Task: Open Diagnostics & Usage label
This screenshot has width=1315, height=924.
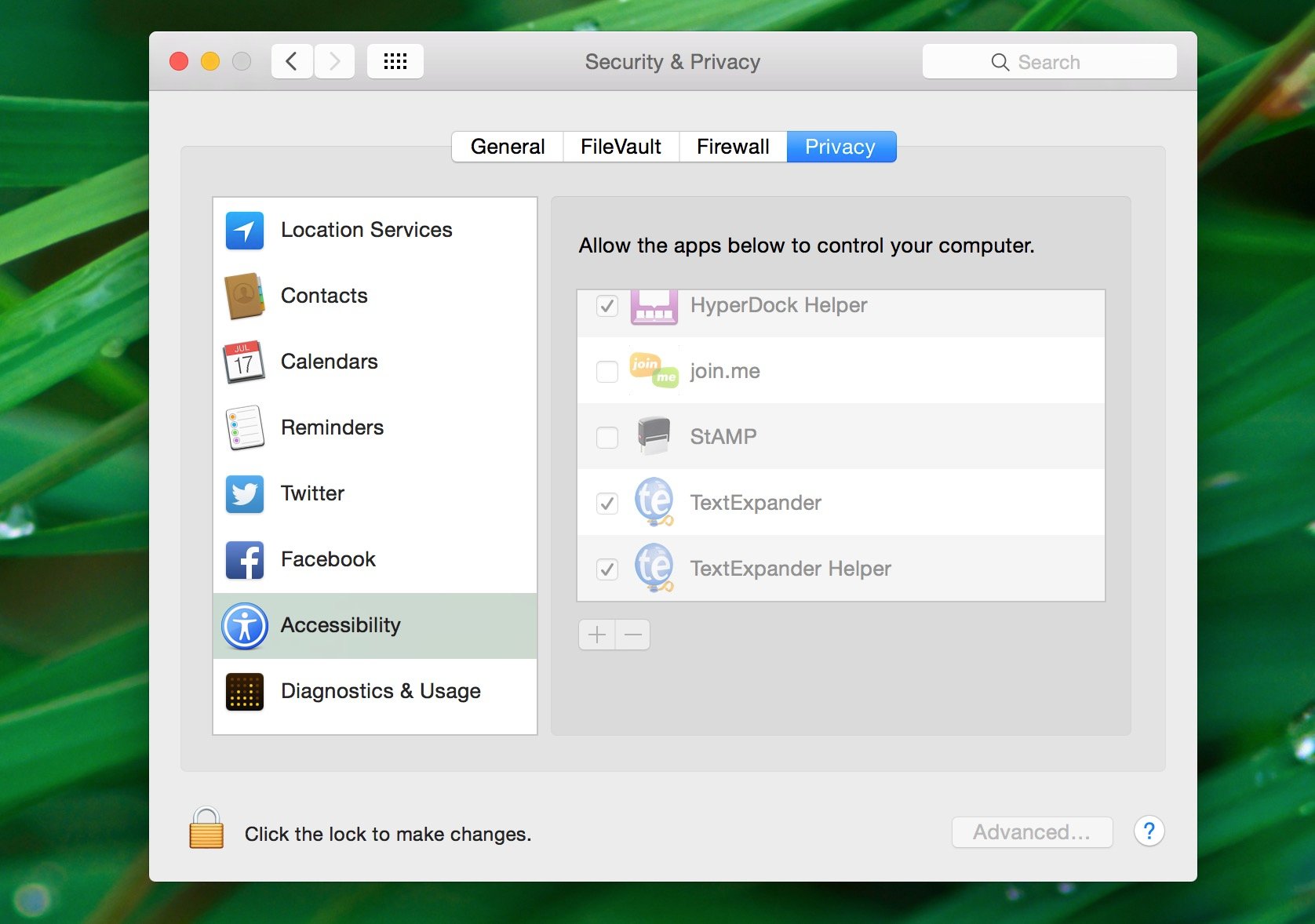Action: point(381,691)
